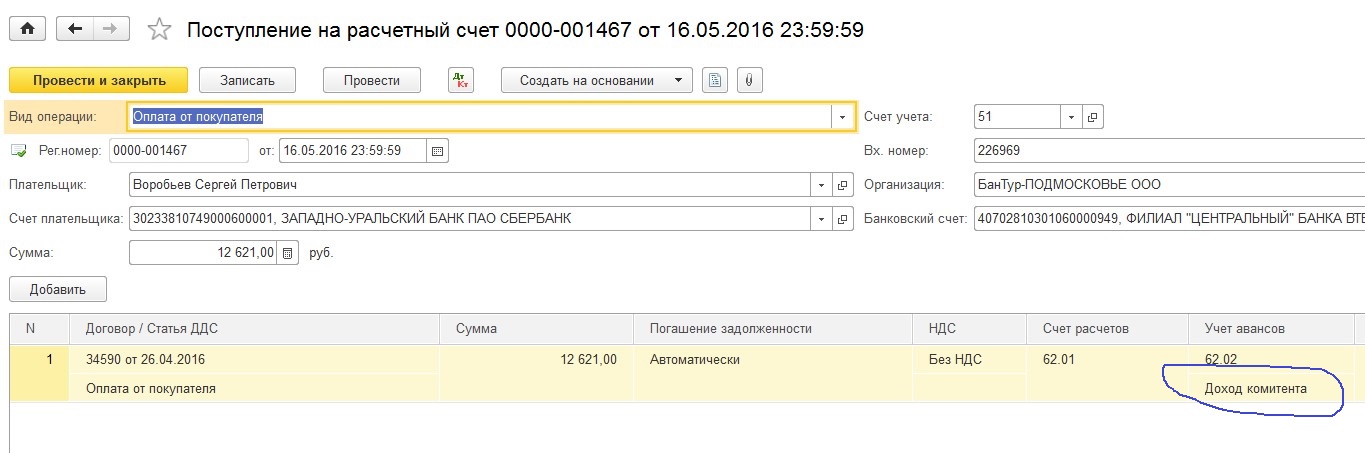
Task: Open the calculator in the Сумма field
Action: coord(288,253)
